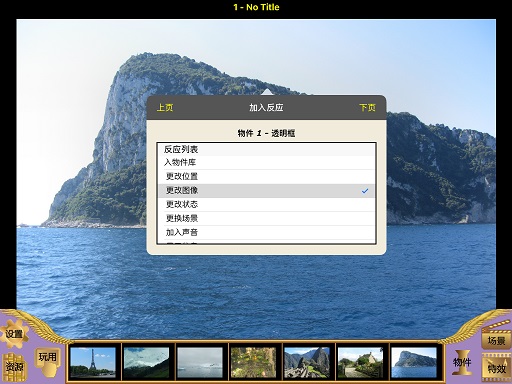512x384 pixels.
Task: Click the 玩用 play button
Action: pos(47,361)
